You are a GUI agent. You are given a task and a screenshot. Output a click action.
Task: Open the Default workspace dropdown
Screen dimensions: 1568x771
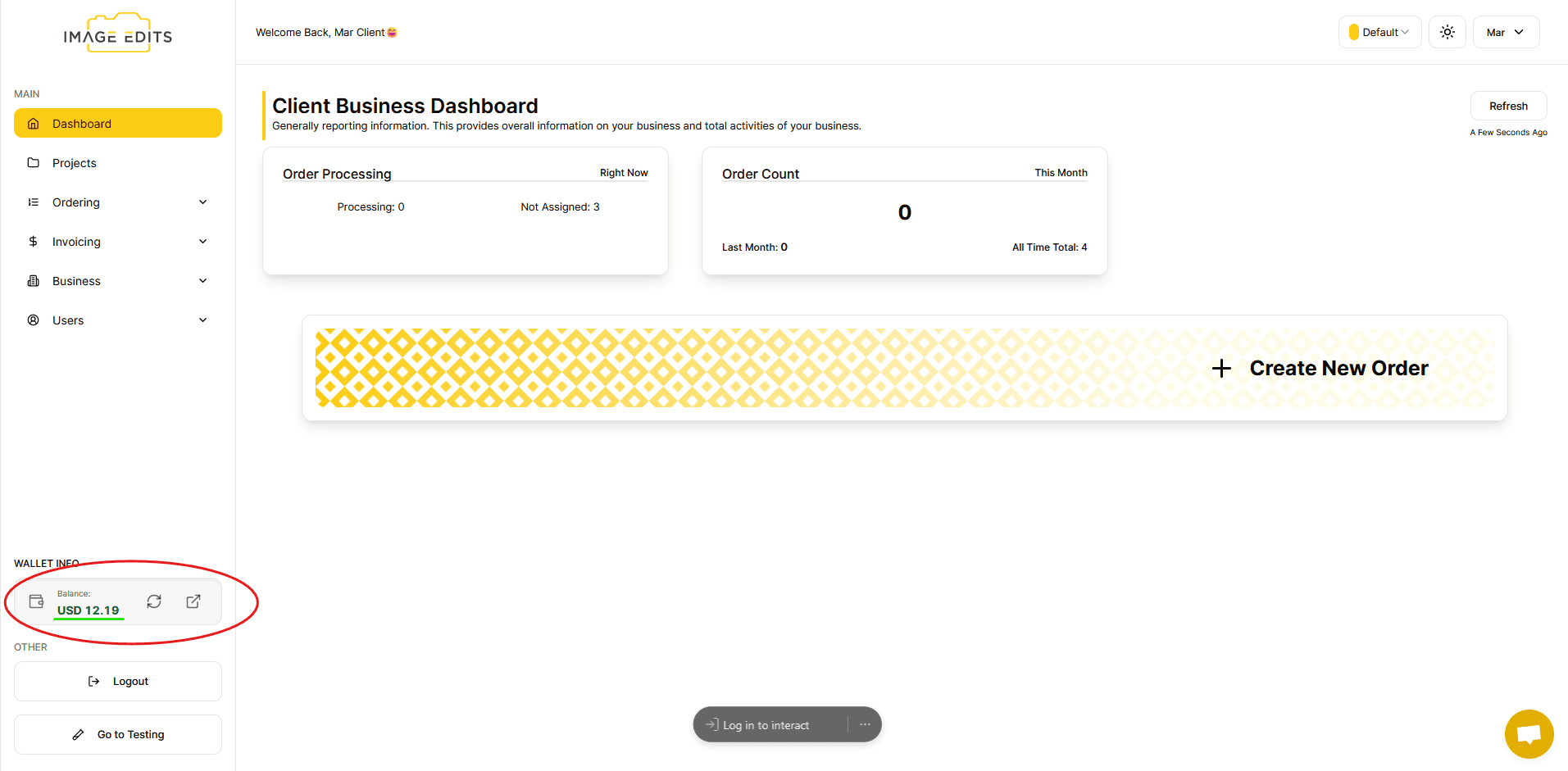point(1379,32)
